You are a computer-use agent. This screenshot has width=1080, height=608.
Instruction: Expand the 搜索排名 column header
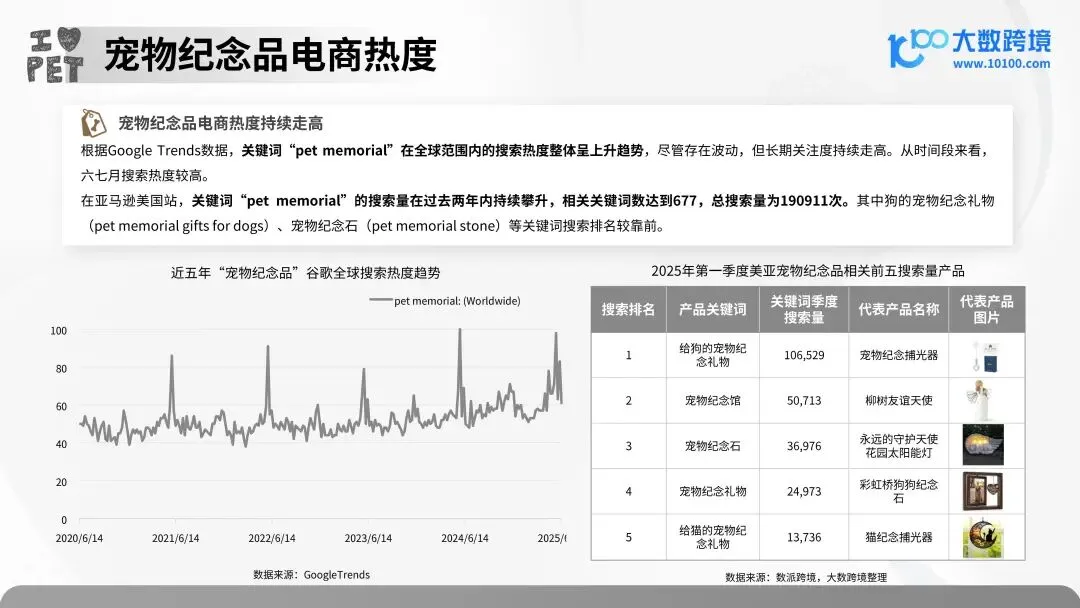(628, 309)
